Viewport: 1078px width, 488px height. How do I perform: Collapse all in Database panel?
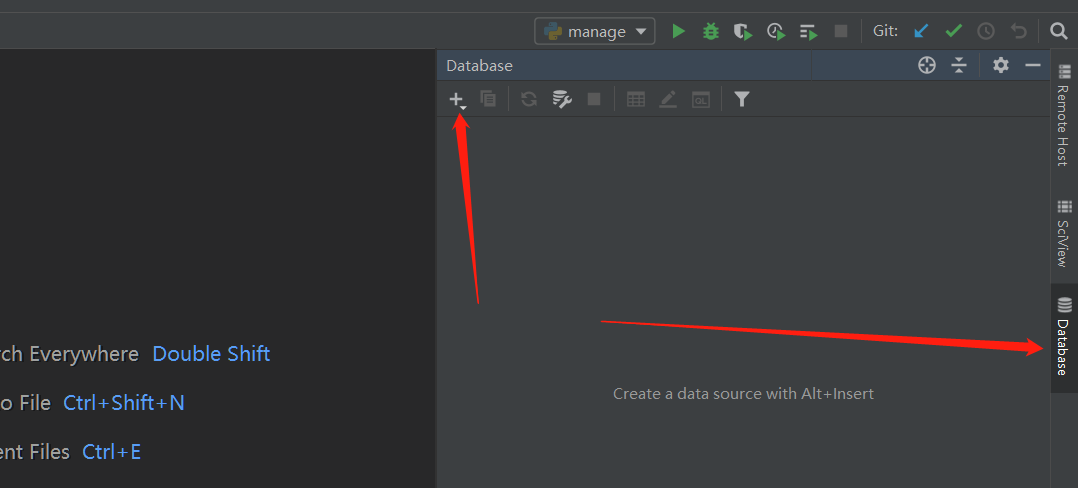(959, 65)
